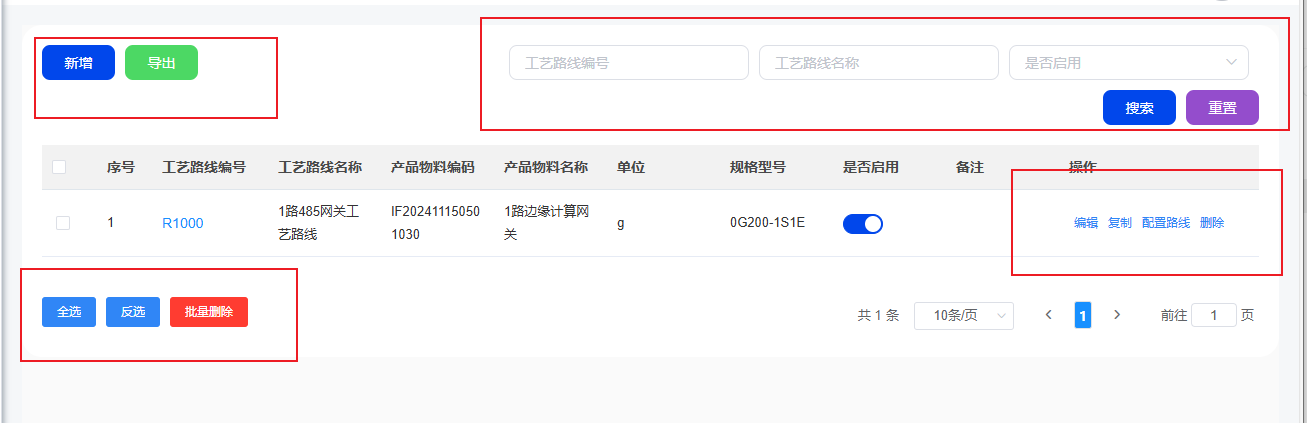Click the 反选 invert selection button
This screenshot has width=1307, height=423.
click(x=133, y=312)
